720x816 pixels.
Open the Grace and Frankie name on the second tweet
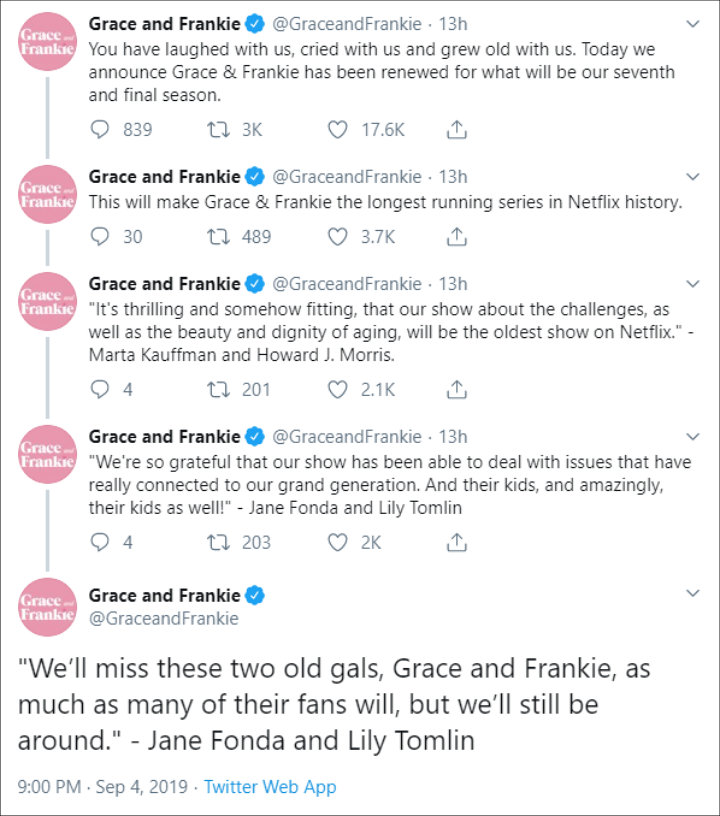164,177
